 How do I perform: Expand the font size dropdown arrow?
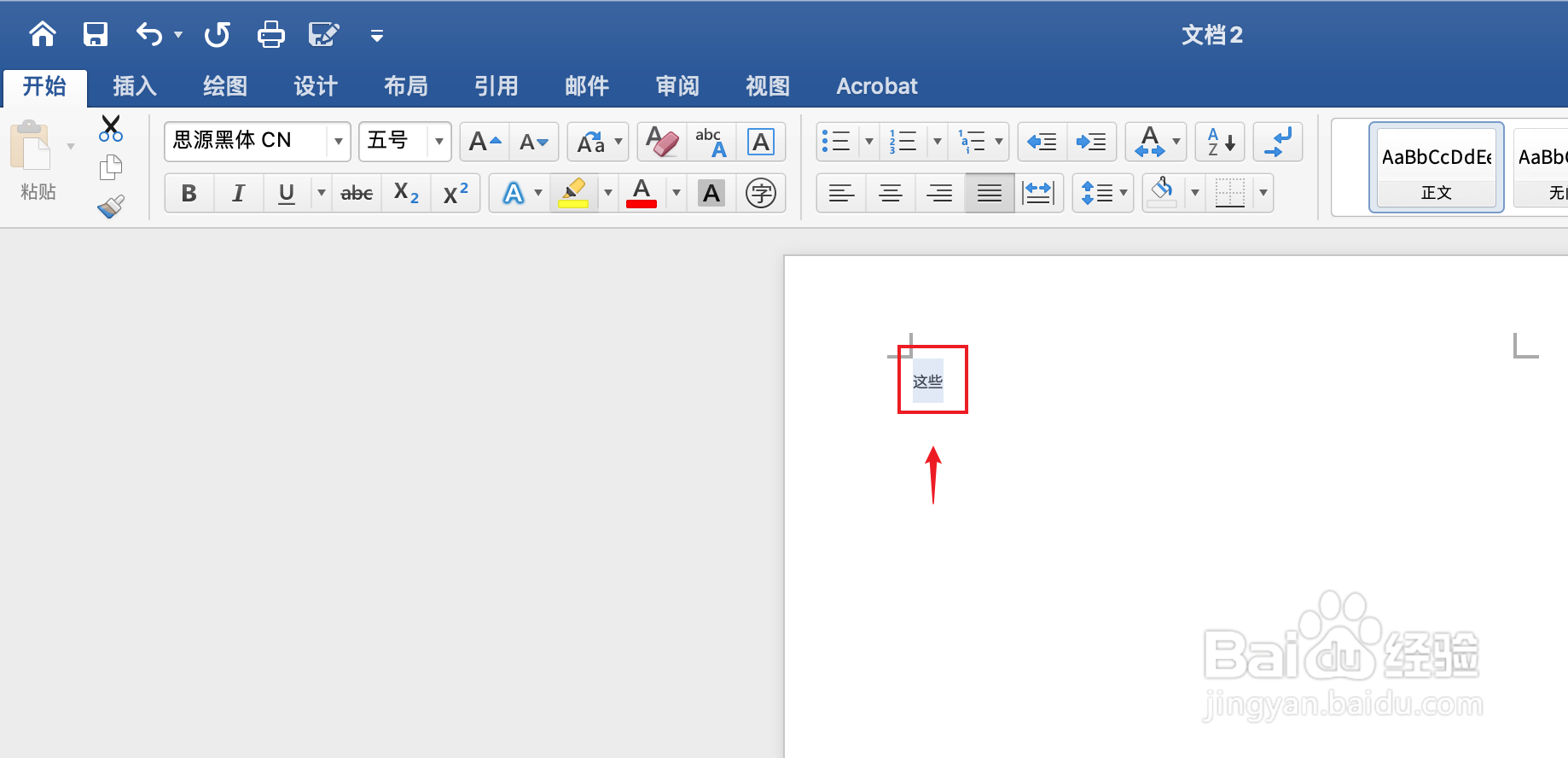pos(439,142)
